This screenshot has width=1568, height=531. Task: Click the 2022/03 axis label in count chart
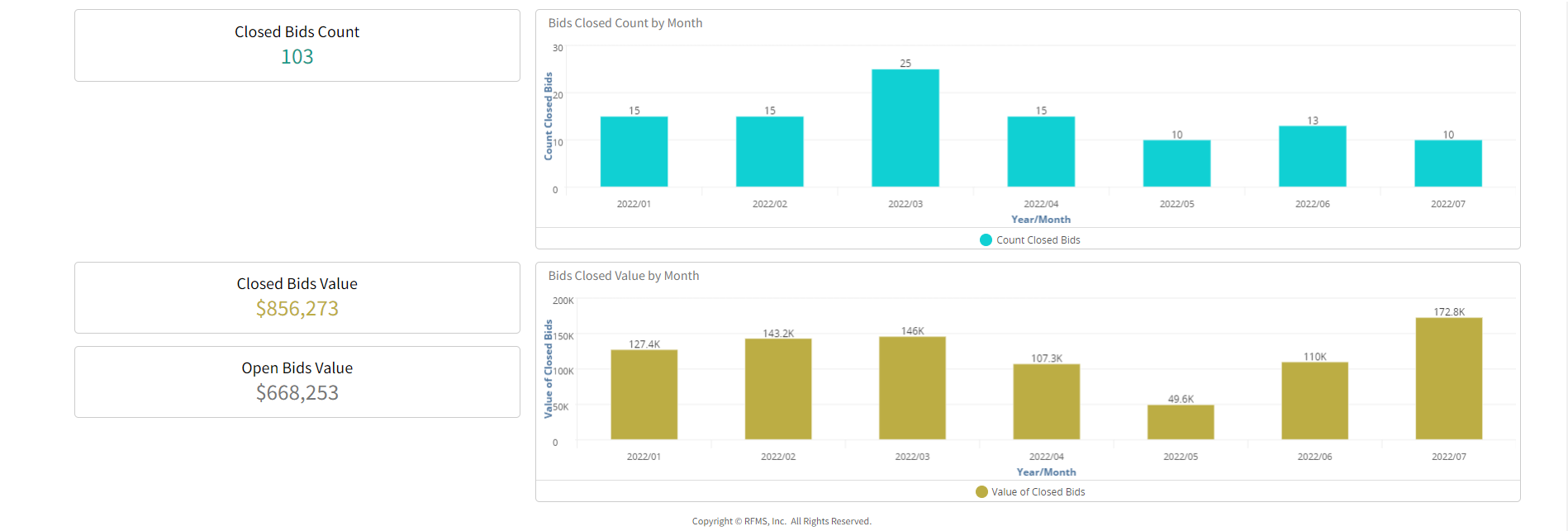905,204
